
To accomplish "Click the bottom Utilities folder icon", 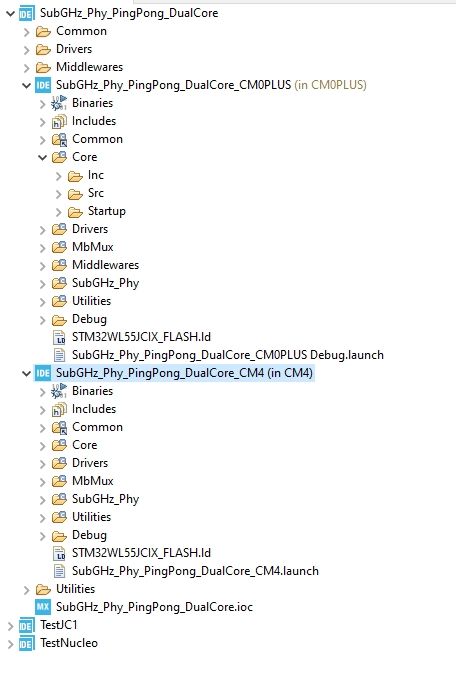I will 43,590.
